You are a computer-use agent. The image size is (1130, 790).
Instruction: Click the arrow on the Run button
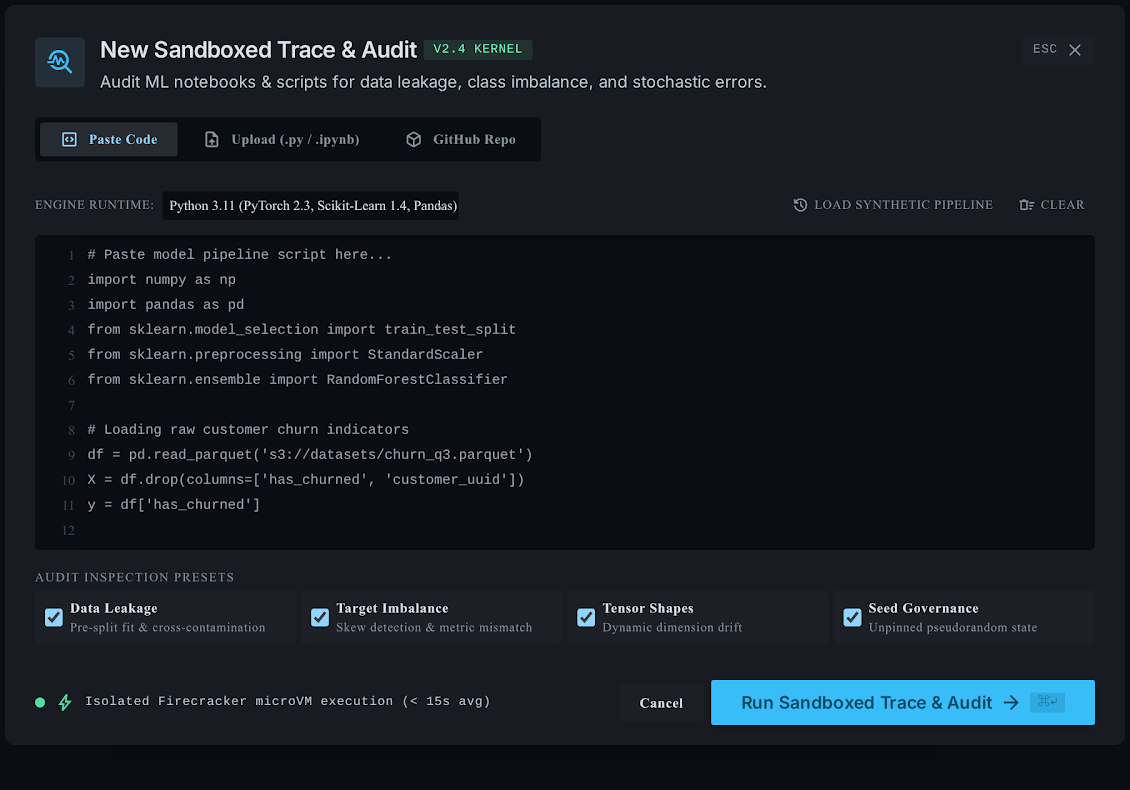pyautogui.click(x=1011, y=702)
